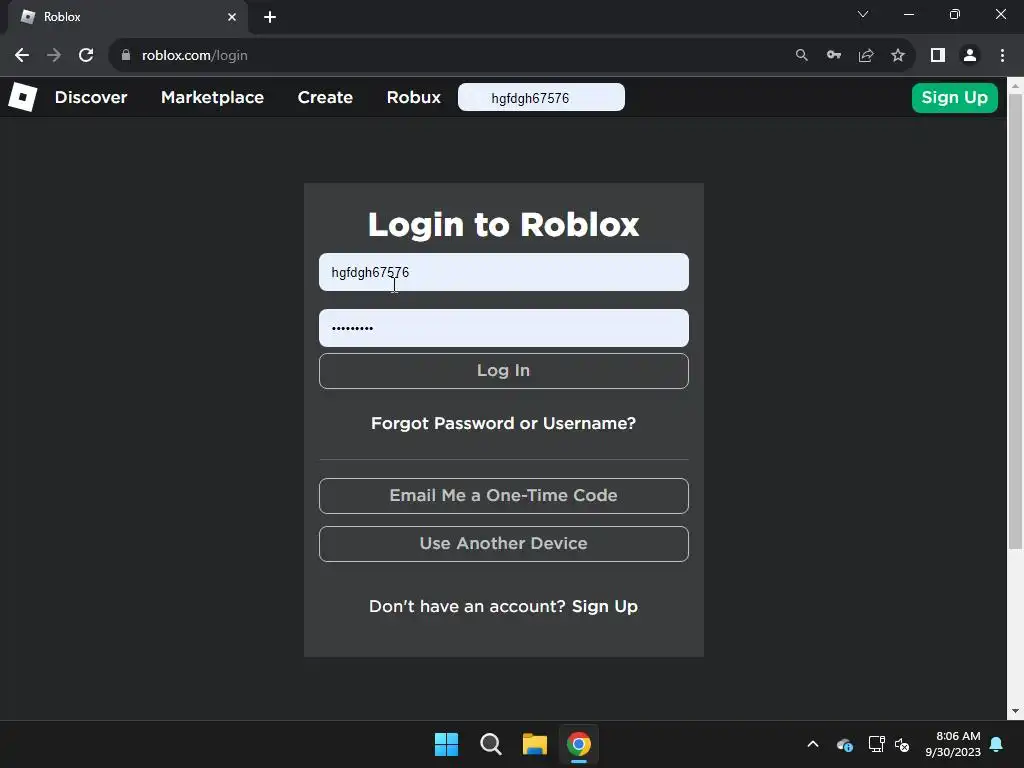This screenshot has height=768, width=1024.
Task: Focus the password input field
Action: click(x=504, y=328)
